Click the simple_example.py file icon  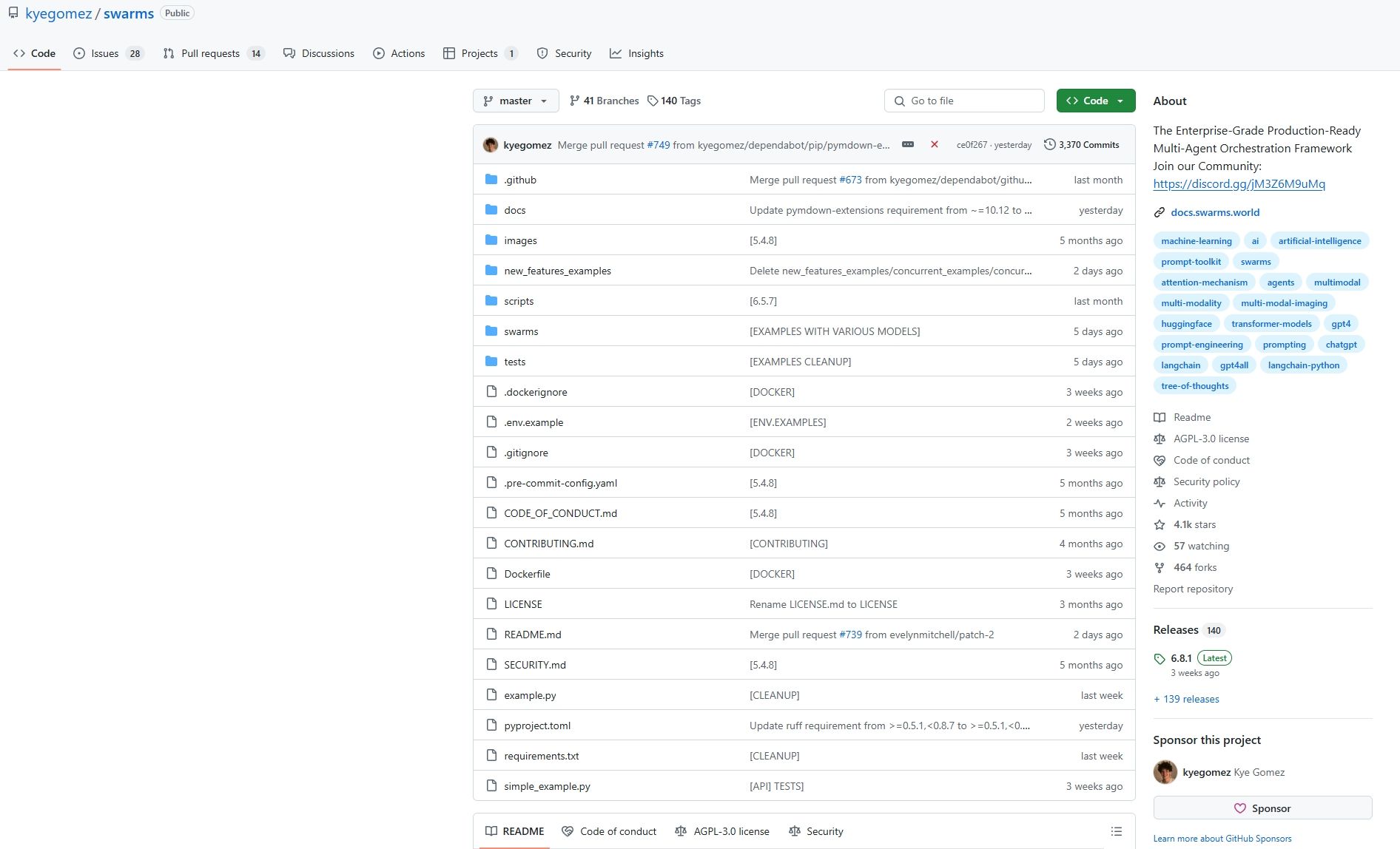coord(491,786)
